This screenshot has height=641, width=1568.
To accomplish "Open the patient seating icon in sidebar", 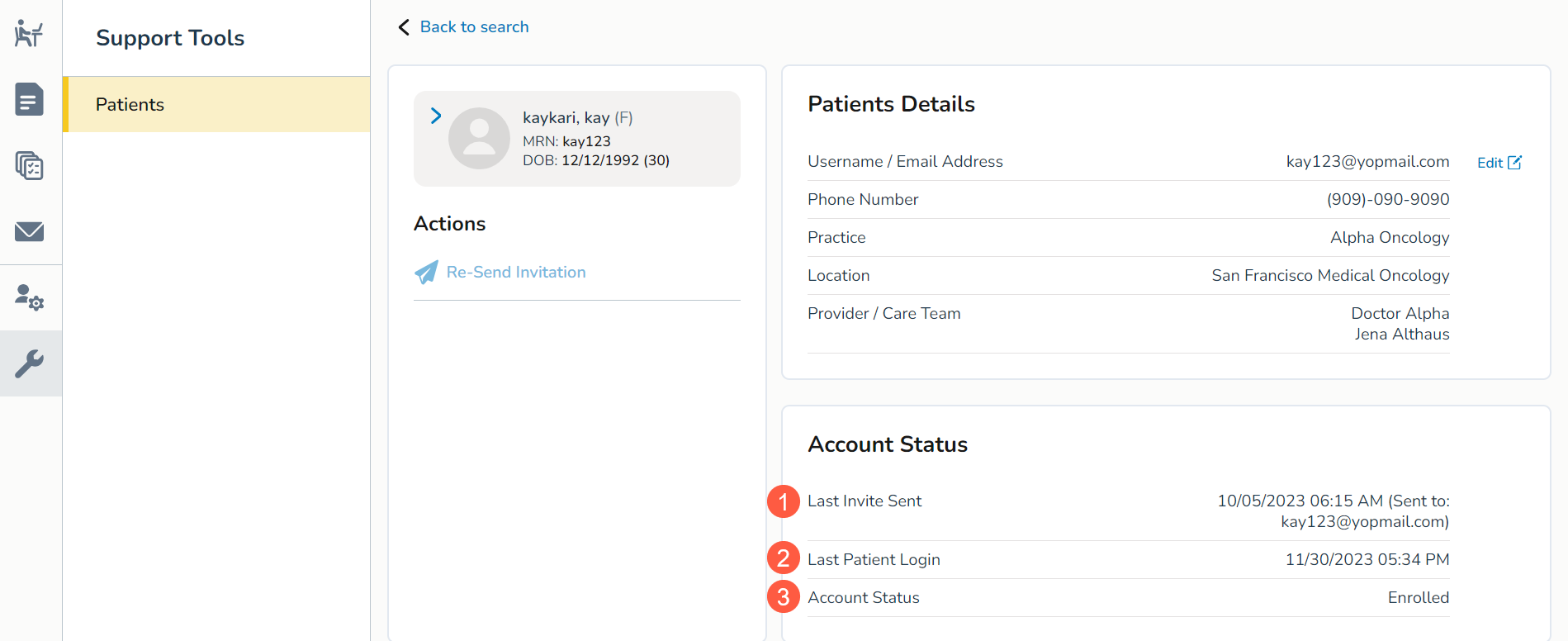I will (30, 34).
